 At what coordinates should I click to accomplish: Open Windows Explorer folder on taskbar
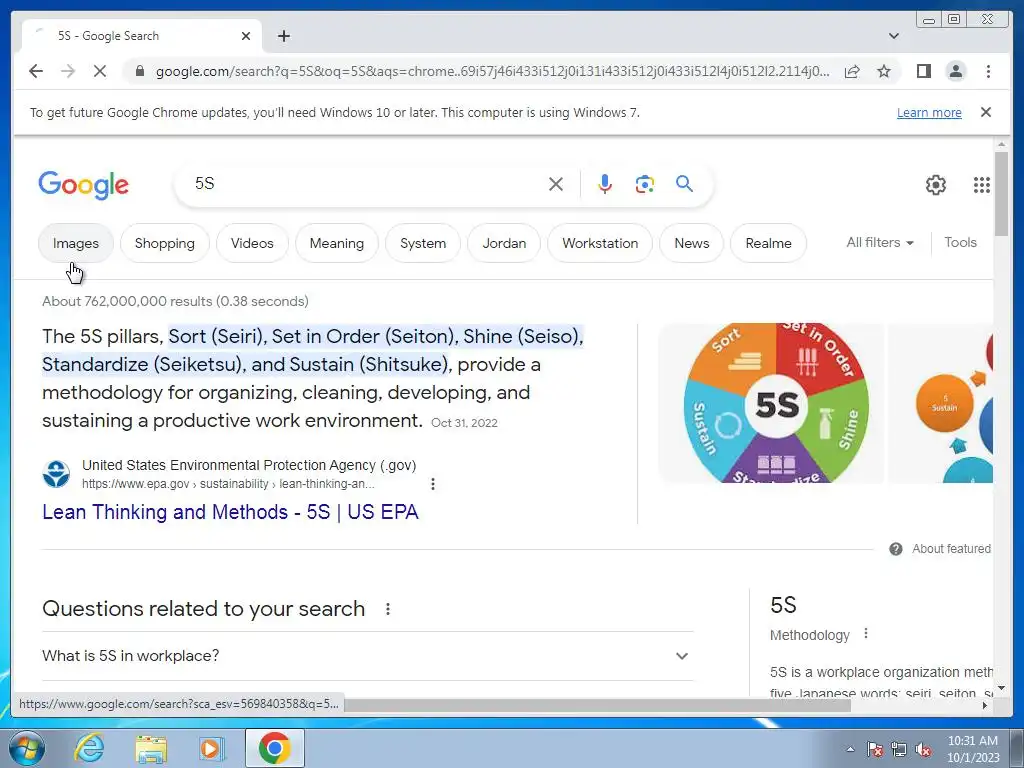150,748
